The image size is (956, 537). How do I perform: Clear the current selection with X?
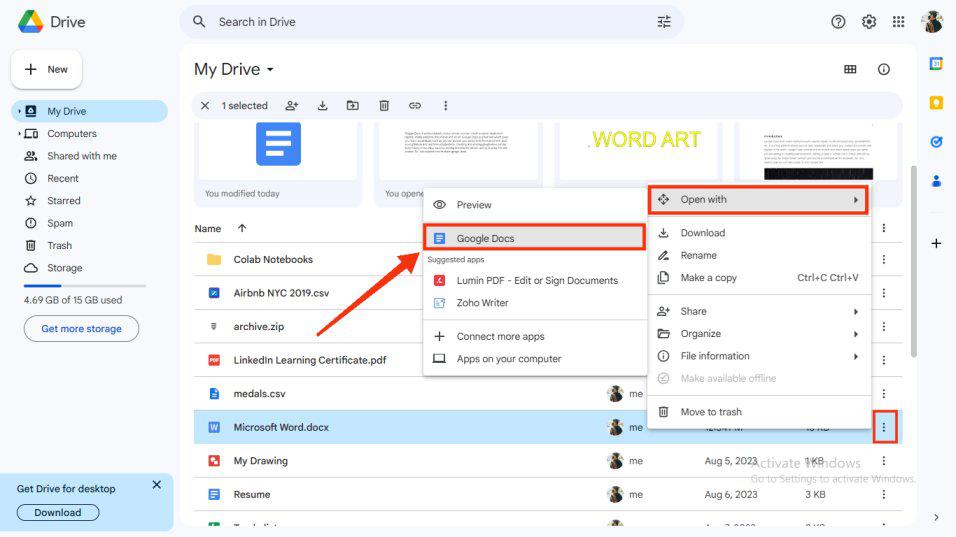[x=205, y=105]
